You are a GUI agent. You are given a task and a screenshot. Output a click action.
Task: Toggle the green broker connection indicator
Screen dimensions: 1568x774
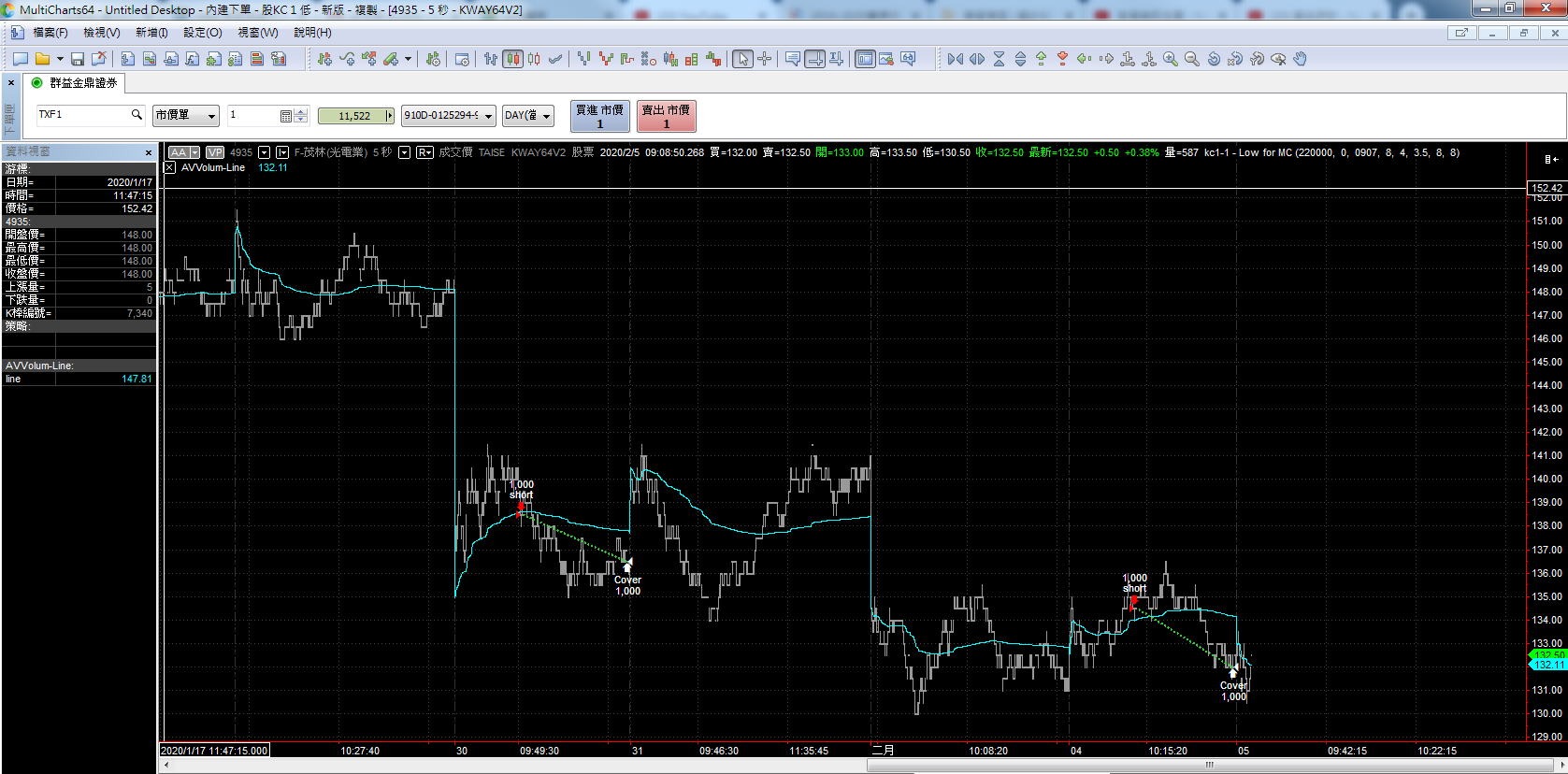coord(37,83)
